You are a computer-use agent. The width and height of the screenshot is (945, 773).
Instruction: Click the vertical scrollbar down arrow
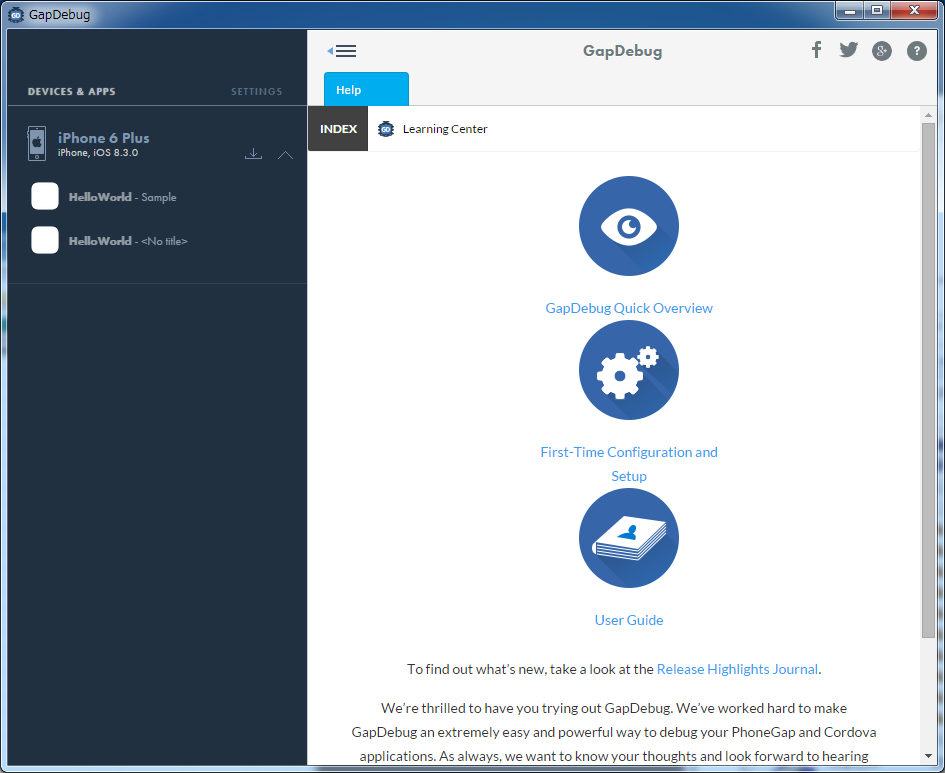pyautogui.click(x=928, y=756)
